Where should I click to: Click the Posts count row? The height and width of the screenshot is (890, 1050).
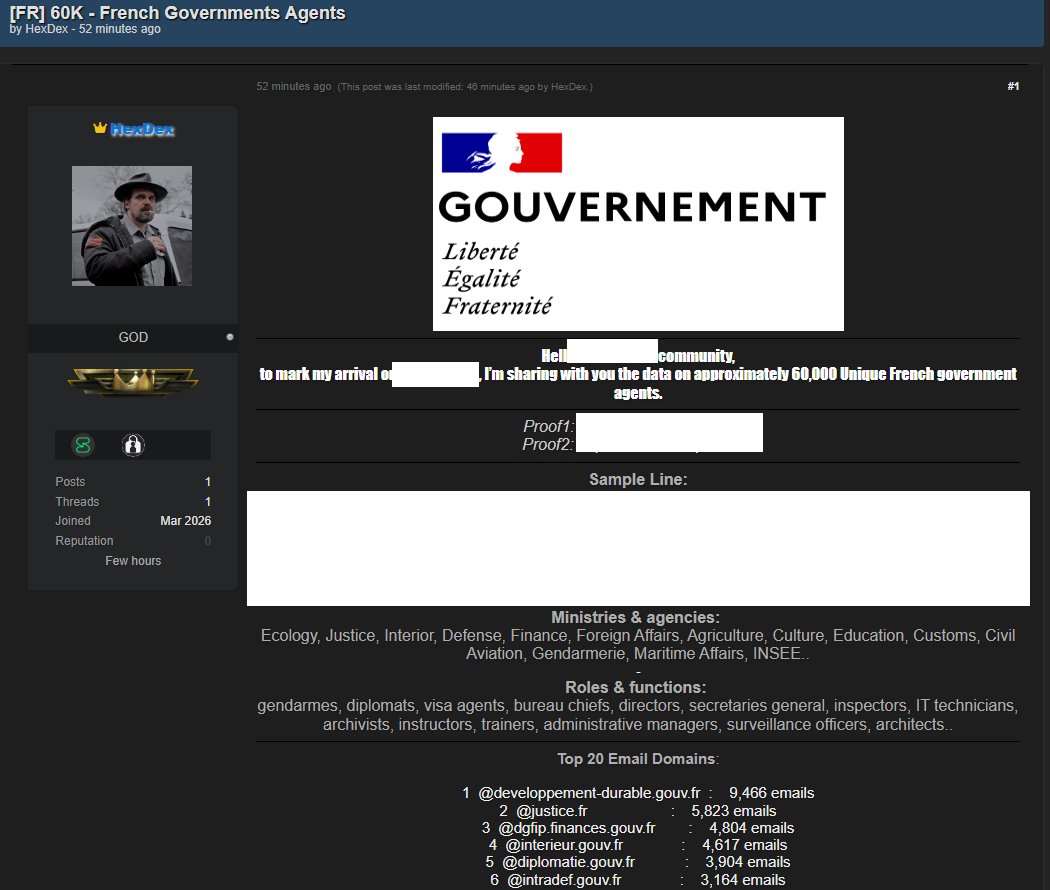(x=133, y=481)
